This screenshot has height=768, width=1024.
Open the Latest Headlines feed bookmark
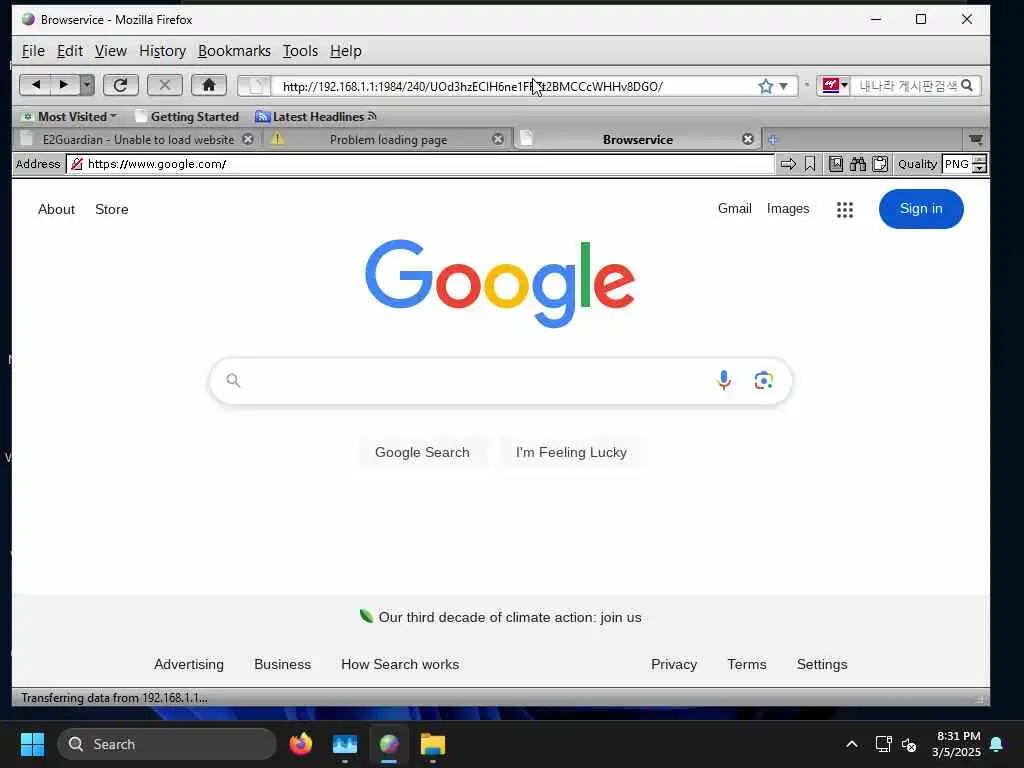(316, 117)
